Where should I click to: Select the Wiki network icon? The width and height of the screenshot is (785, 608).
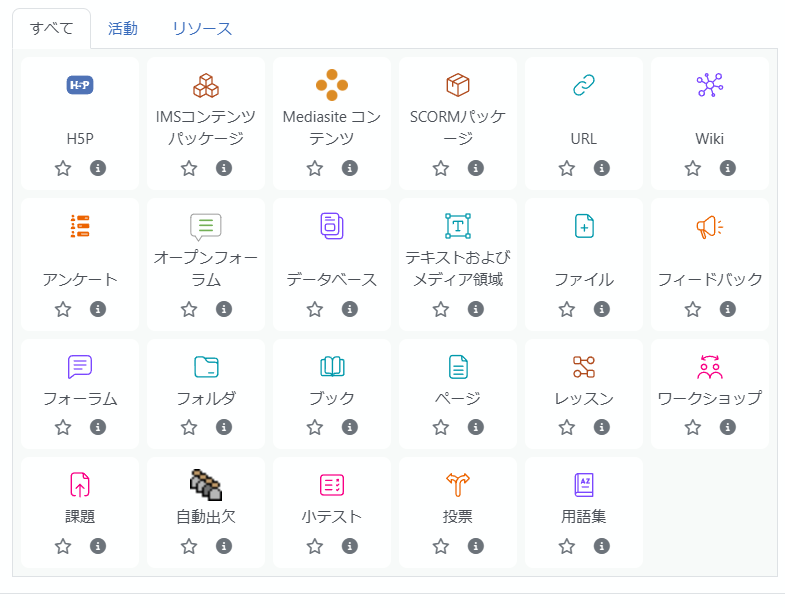pos(710,85)
